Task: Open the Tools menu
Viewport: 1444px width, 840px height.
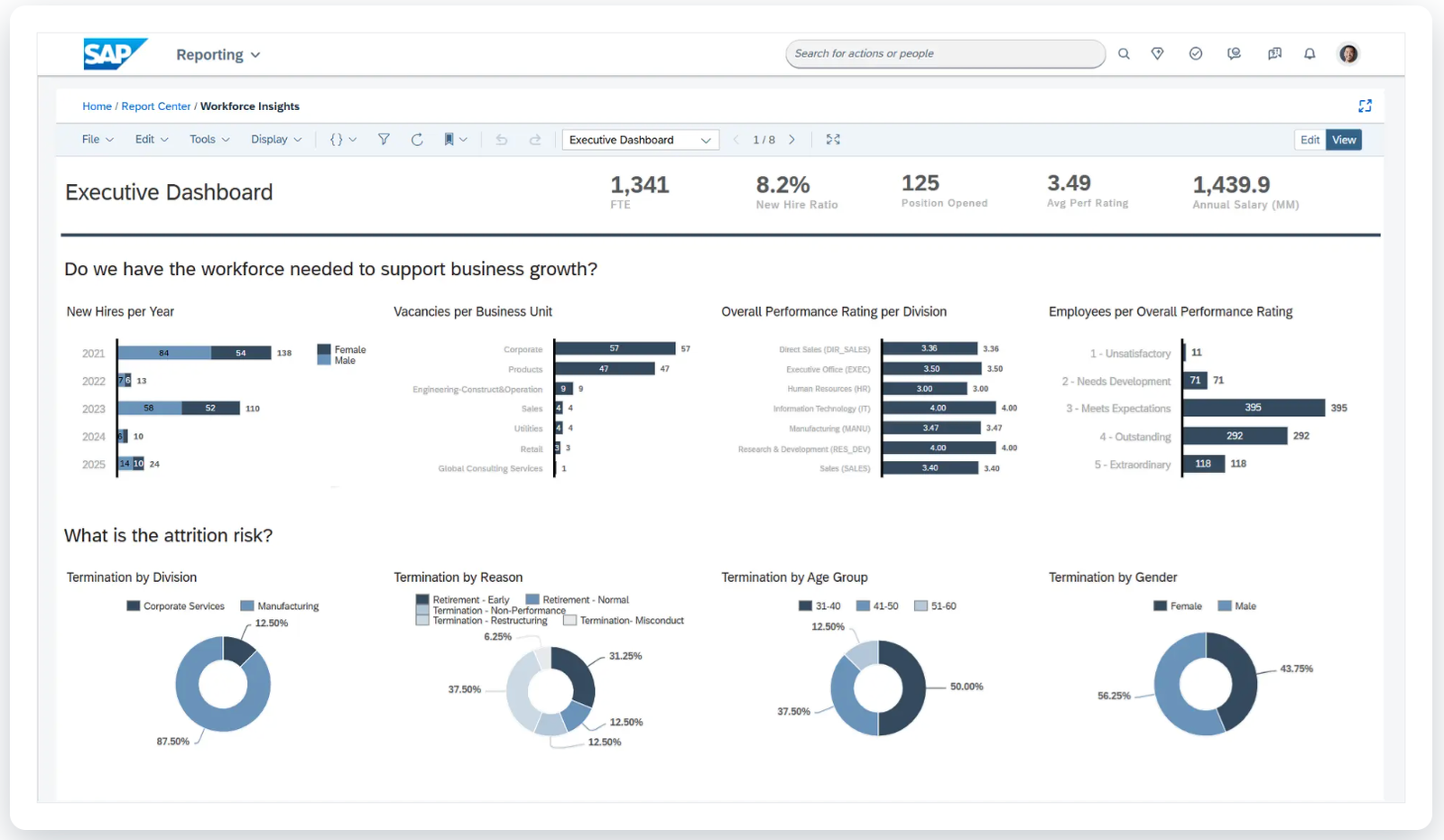Action: (x=209, y=140)
